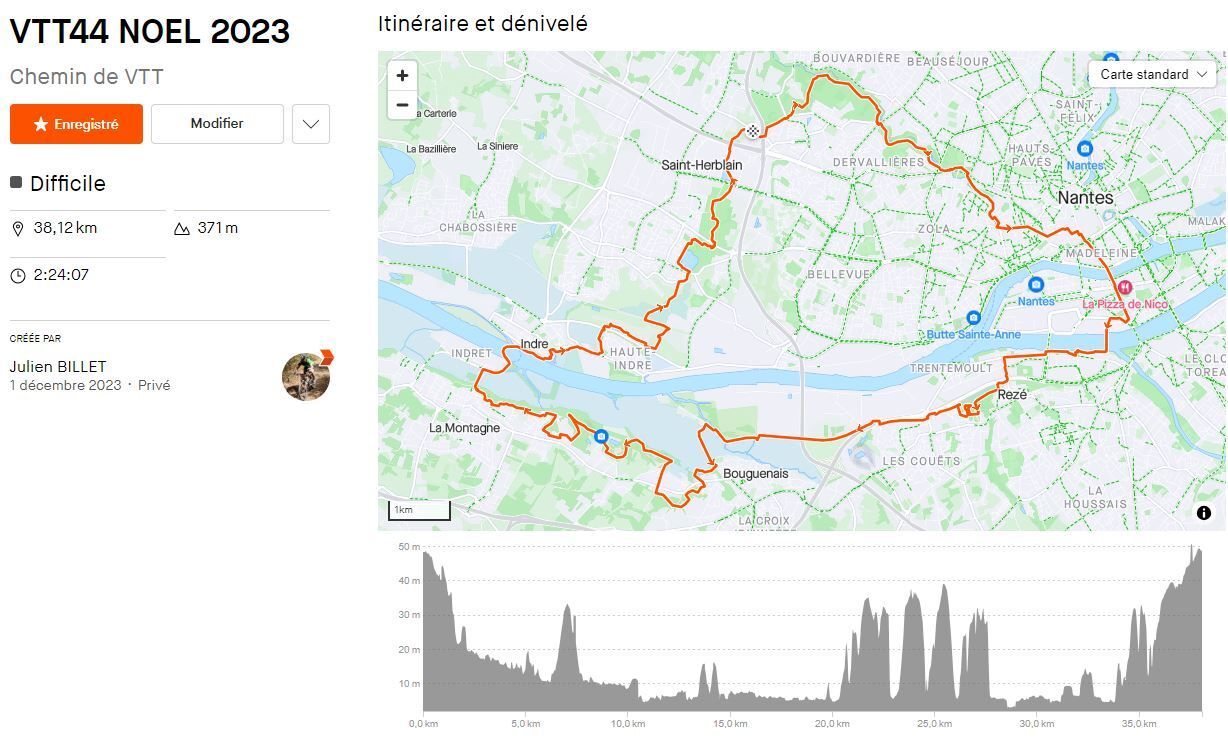
Task: Select the camera marker below Hauts Pavés
Action: point(1085,149)
